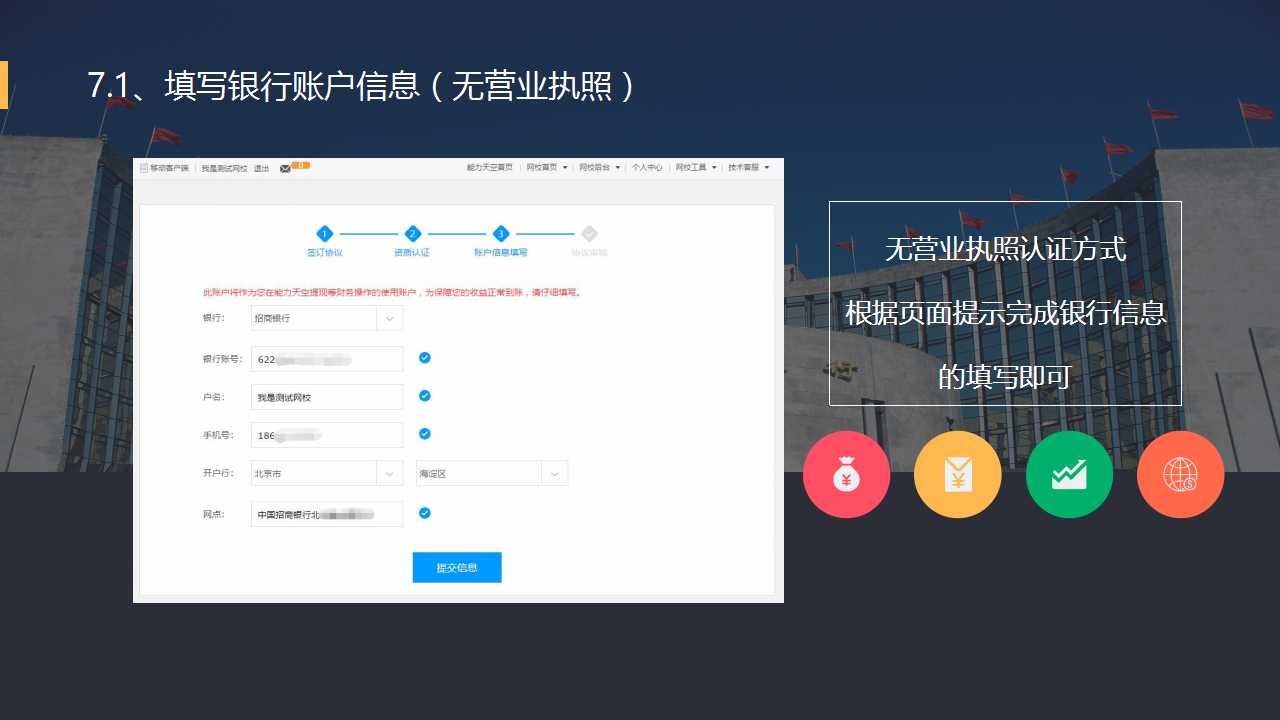Viewport: 1280px width, 720px height.
Task: Click blue checkmark next to 手机号 field
Action: tap(425, 434)
